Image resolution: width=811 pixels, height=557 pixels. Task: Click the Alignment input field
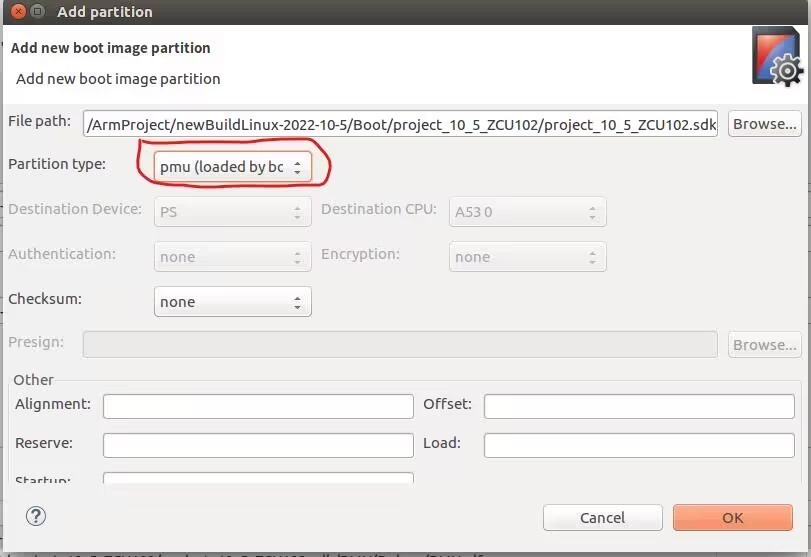tap(258, 406)
